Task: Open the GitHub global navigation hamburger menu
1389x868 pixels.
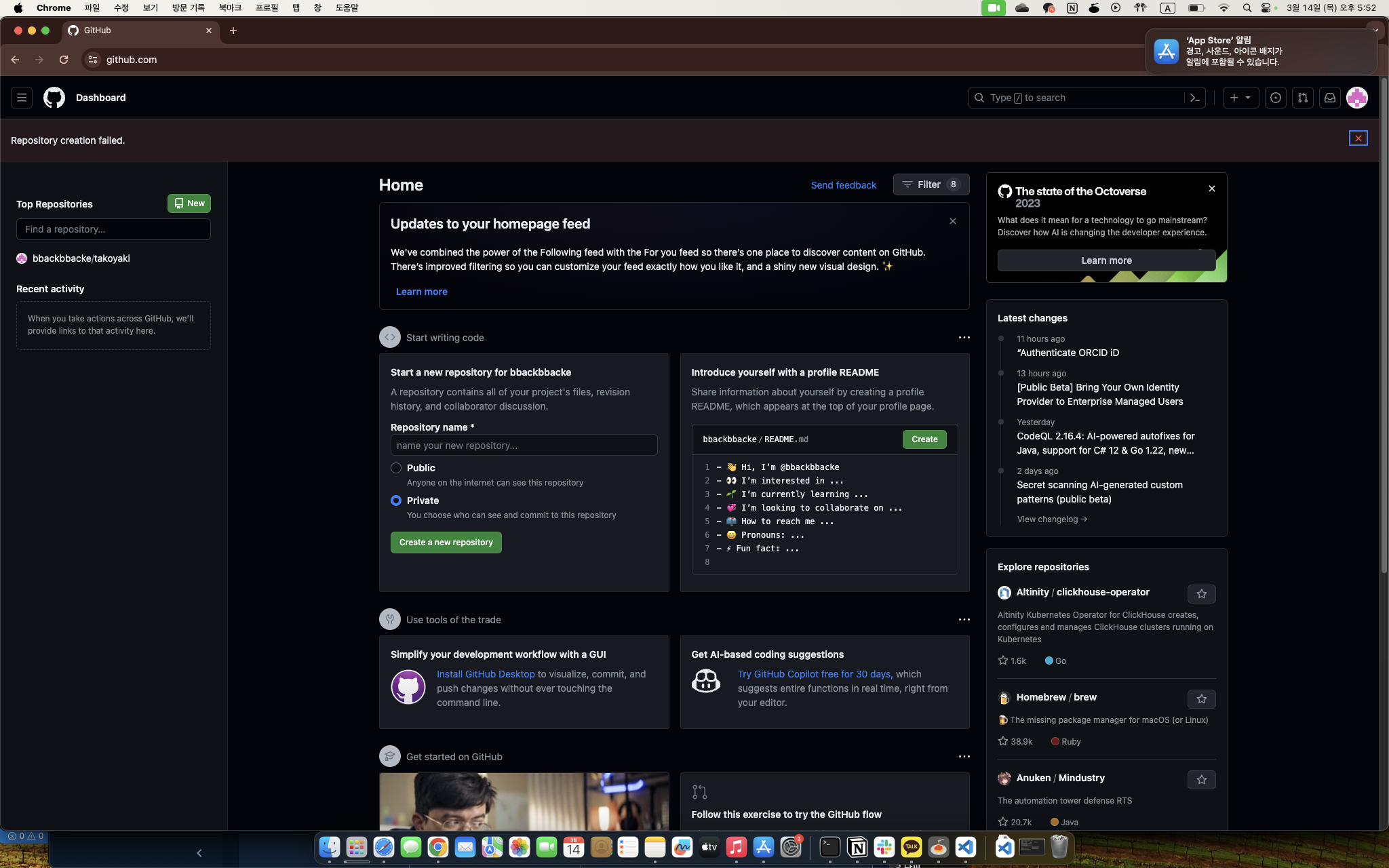Action: click(22, 98)
